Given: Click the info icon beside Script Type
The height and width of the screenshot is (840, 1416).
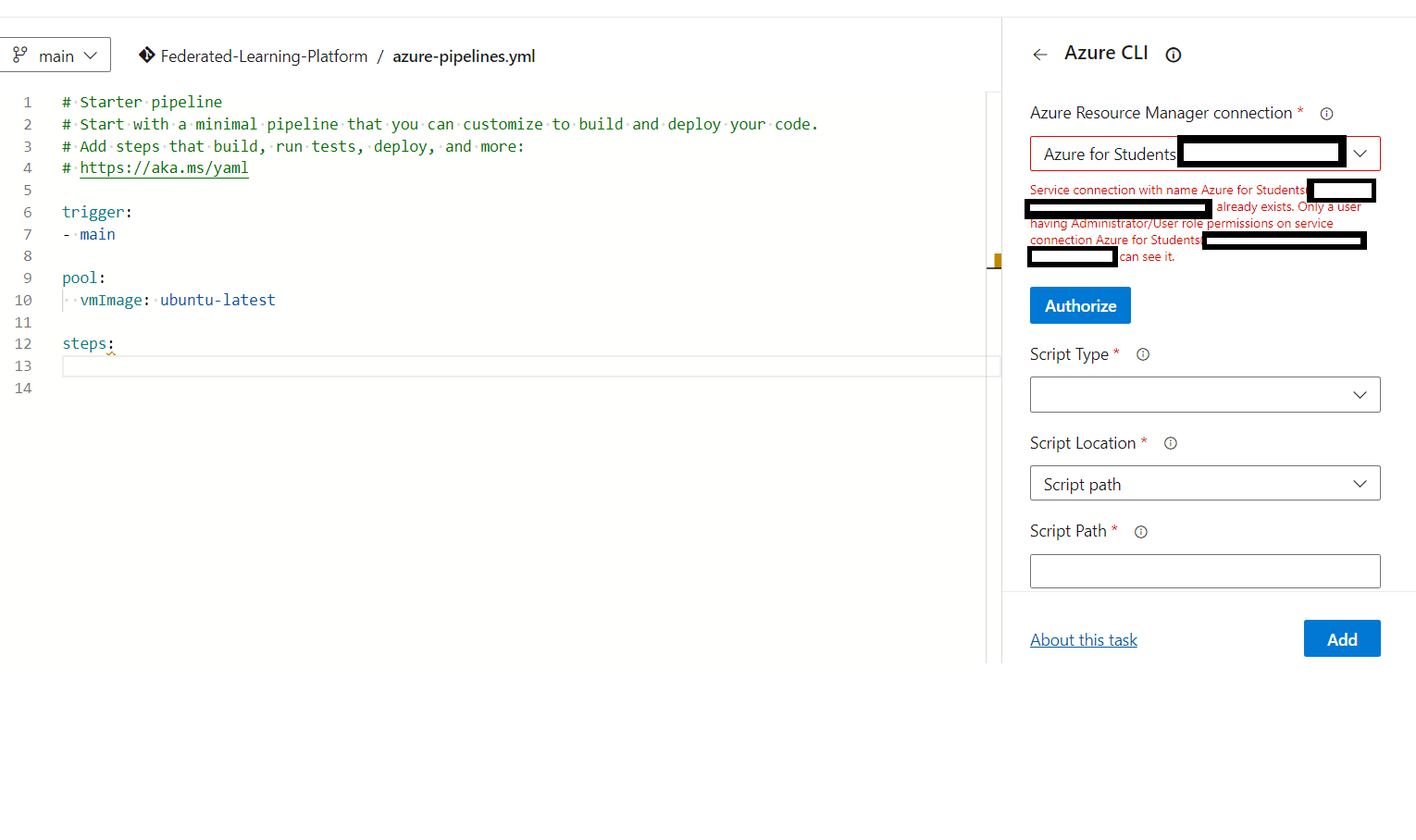Looking at the screenshot, I should pyautogui.click(x=1142, y=353).
